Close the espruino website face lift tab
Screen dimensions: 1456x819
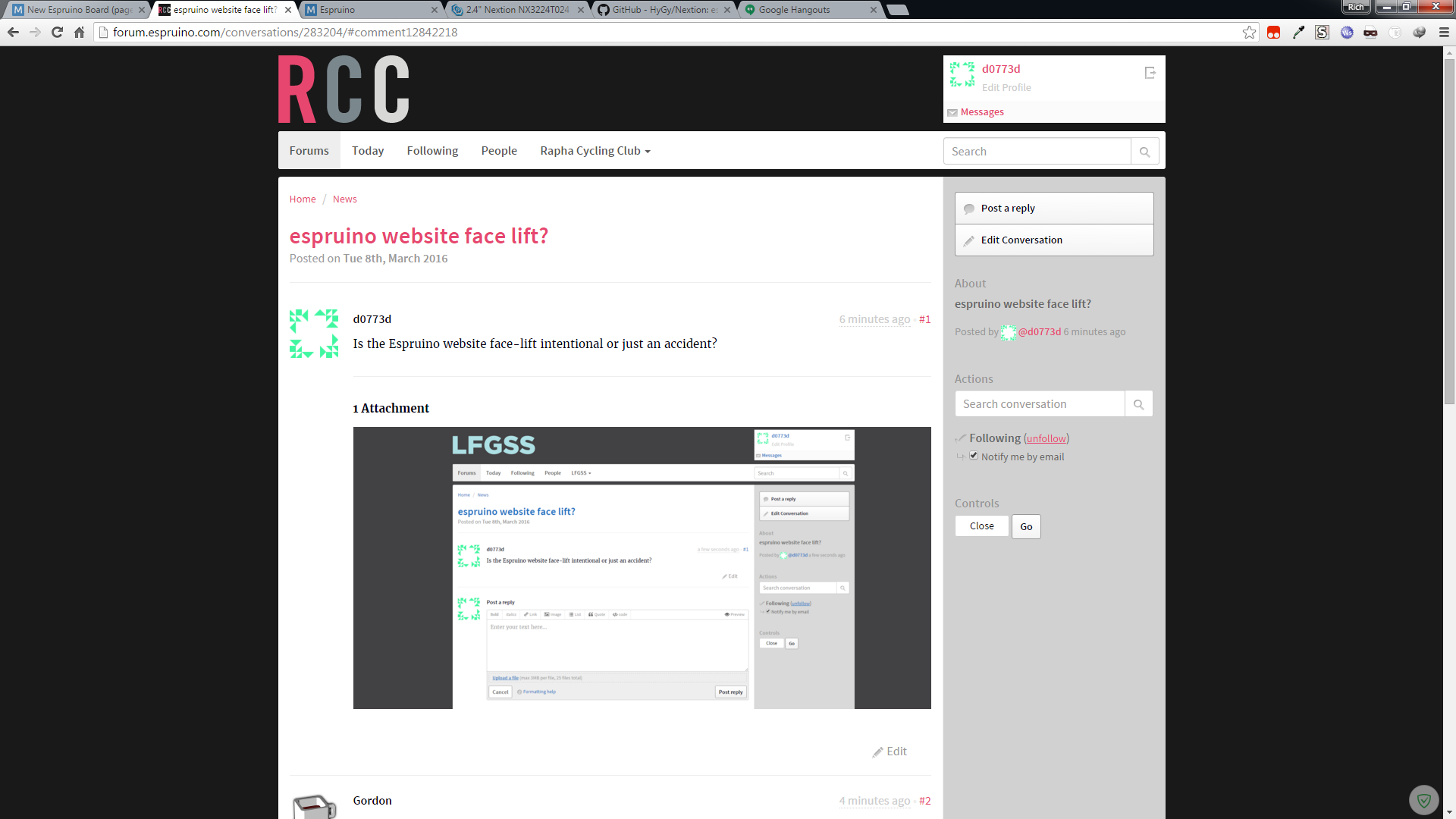(x=288, y=10)
